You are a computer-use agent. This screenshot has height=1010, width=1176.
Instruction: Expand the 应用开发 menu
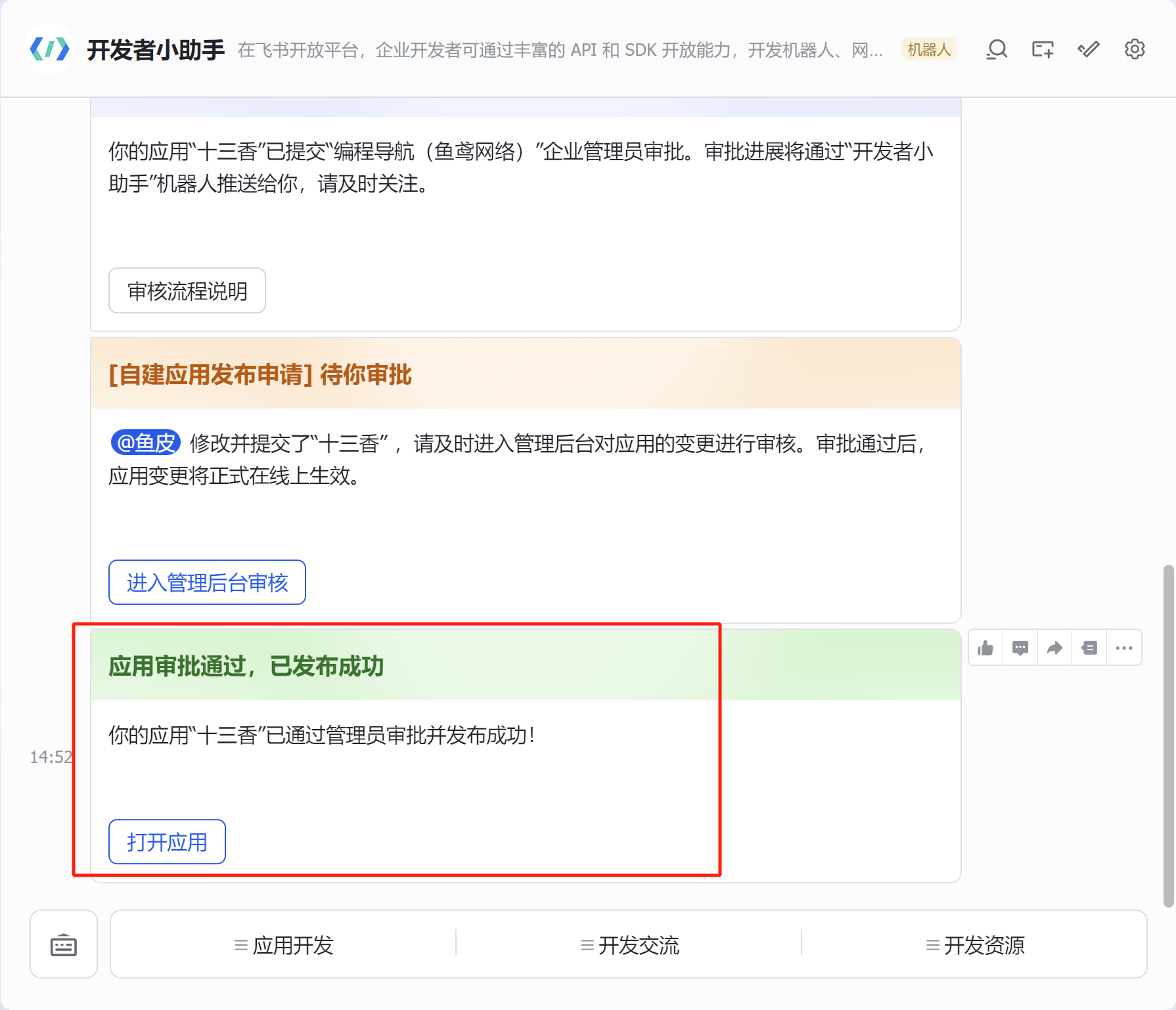pyautogui.click(x=284, y=945)
